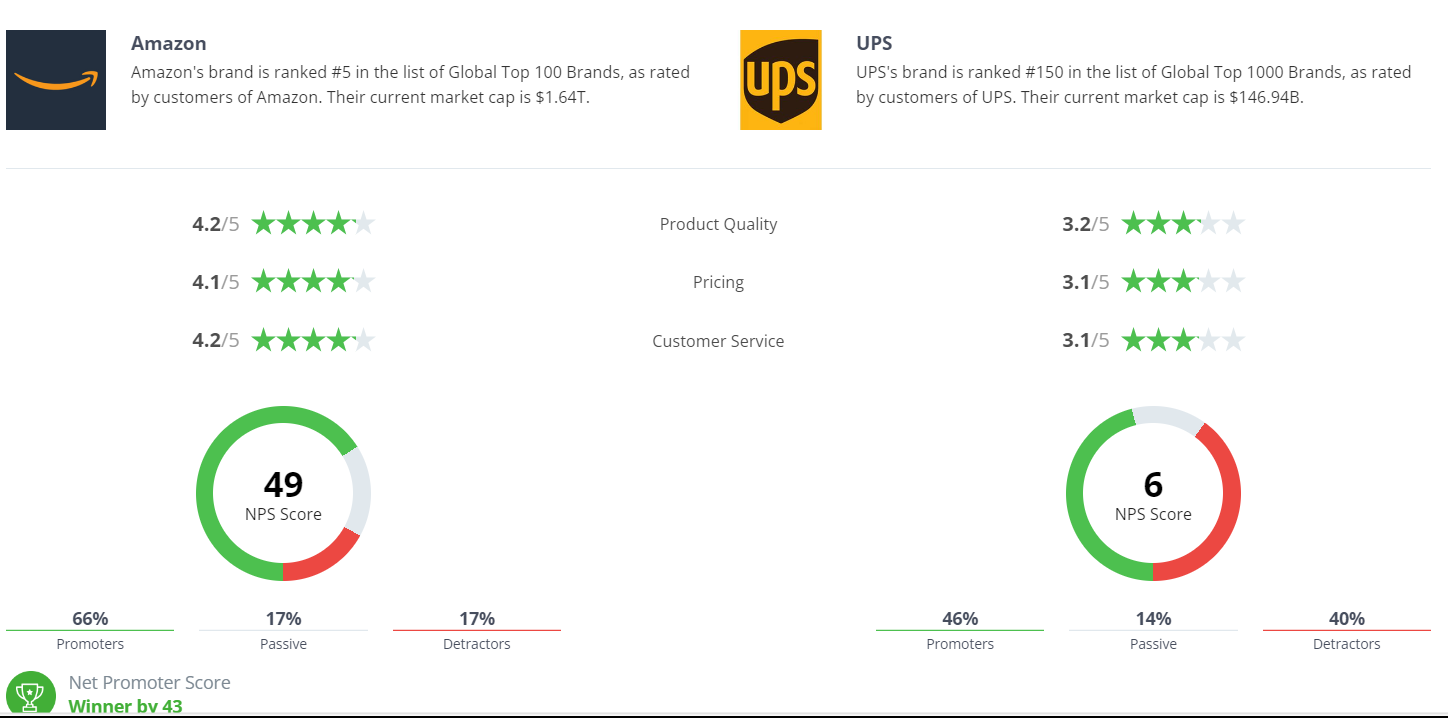1448x718 pixels.
Task: Select UPS's 46% Promoters green bar
Action: [x=960, y=630]
